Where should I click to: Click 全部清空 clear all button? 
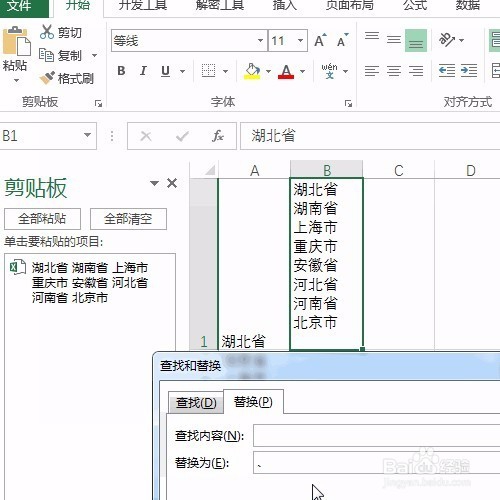[x=128, y=219]
